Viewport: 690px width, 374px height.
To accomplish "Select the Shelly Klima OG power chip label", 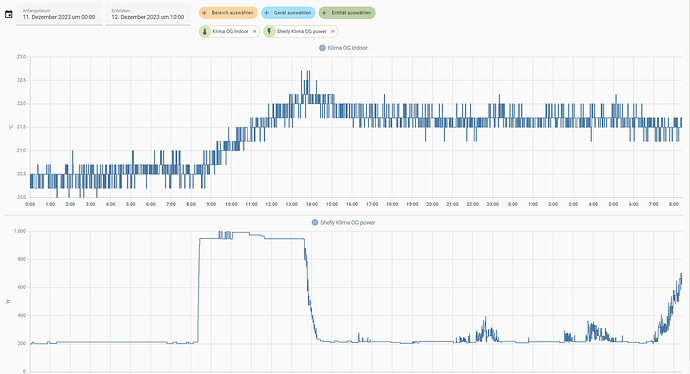I will click(302, 32).
